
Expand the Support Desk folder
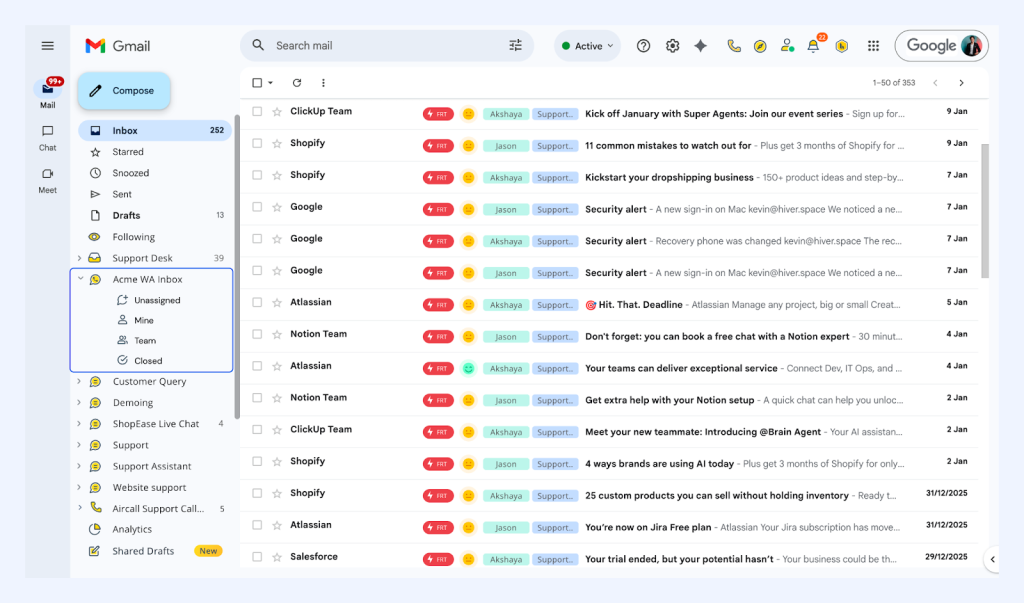pos(79,258)
